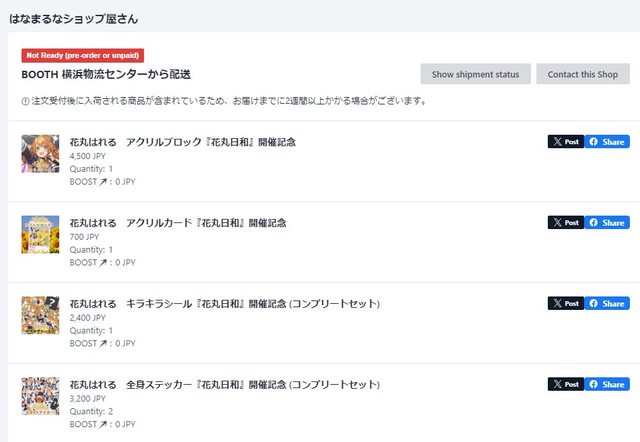Open the 全身ステッカー complete set title link
This screenshot has height=442, width=640.
coord(224,384)
